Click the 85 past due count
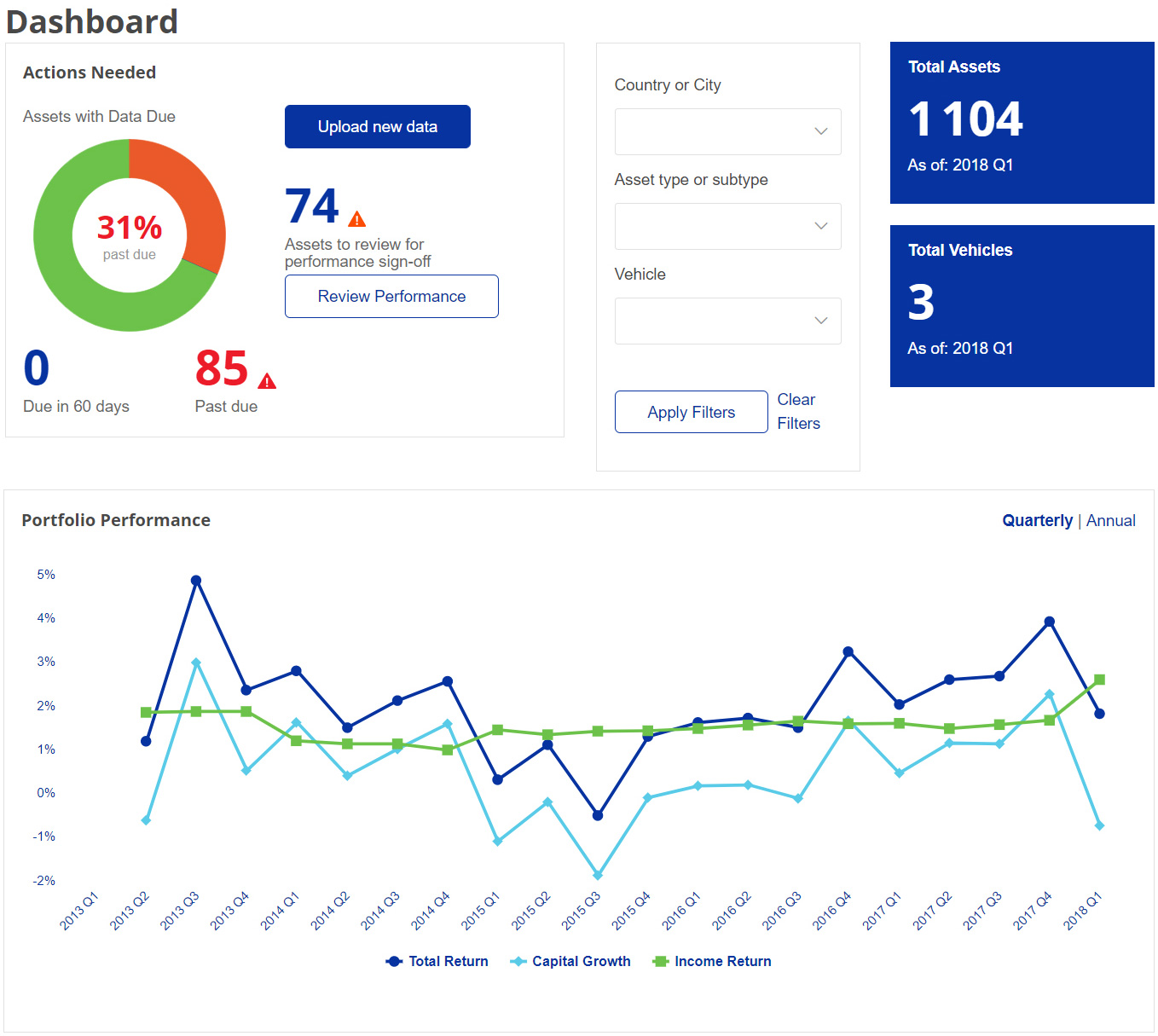The height and width of the screenshot is (1036, 1158). 222,368
